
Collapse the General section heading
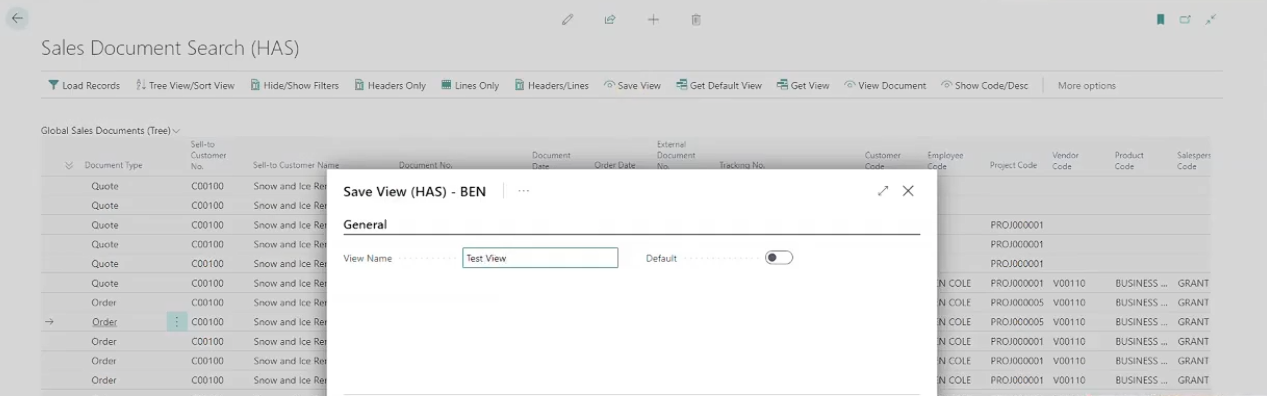pyautogui.click(x=365, y=225)
